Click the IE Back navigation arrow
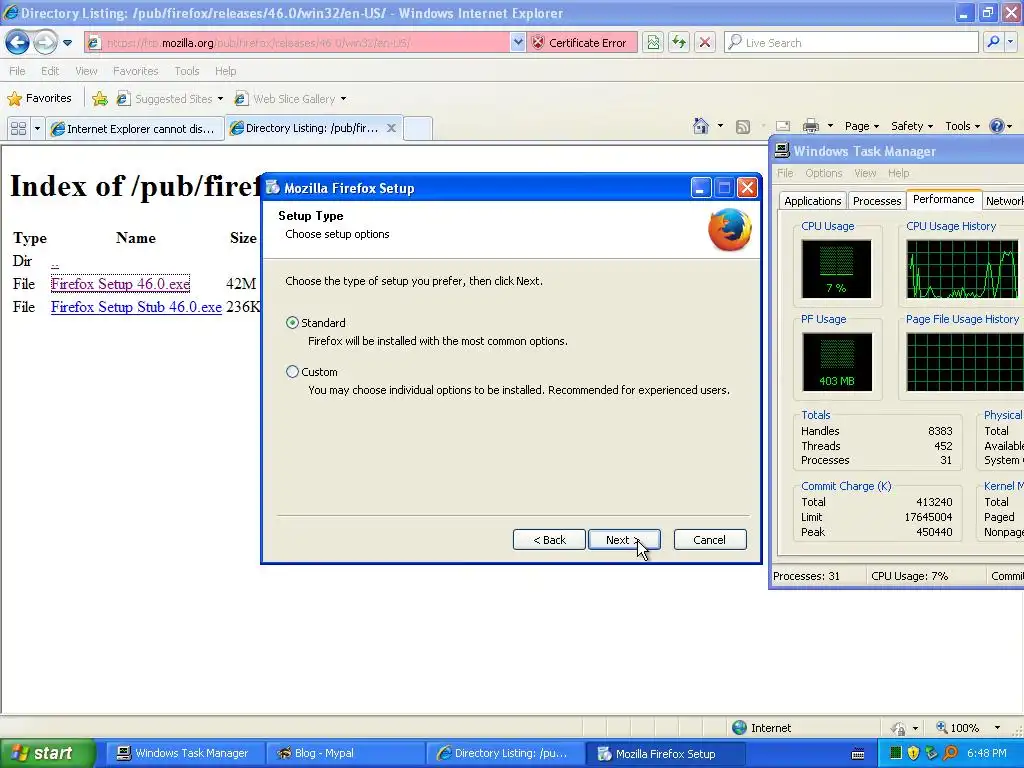This screenshot has height=768, width=1024. 18,42
